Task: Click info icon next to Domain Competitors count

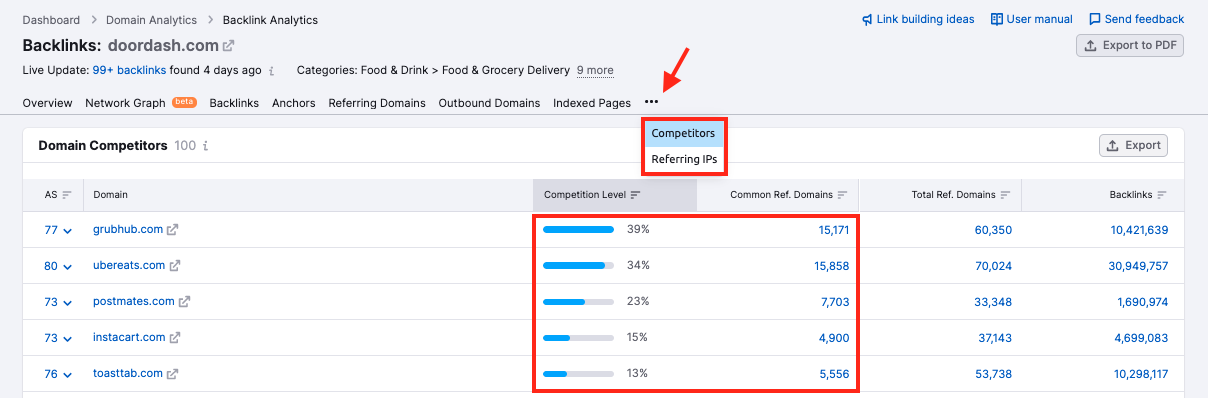Action: [205, 146]
